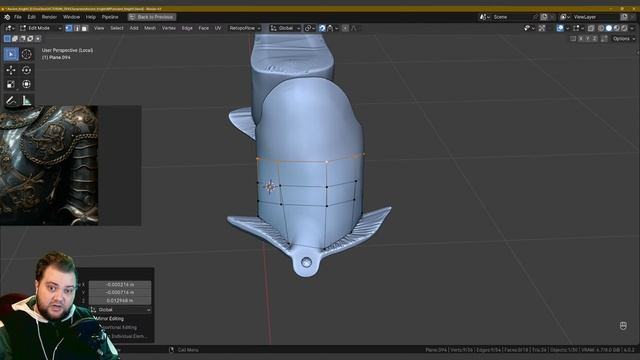This screenshot has height=360, width=640.
Task: Open the Help menu
Action: [x=91, y=17]
